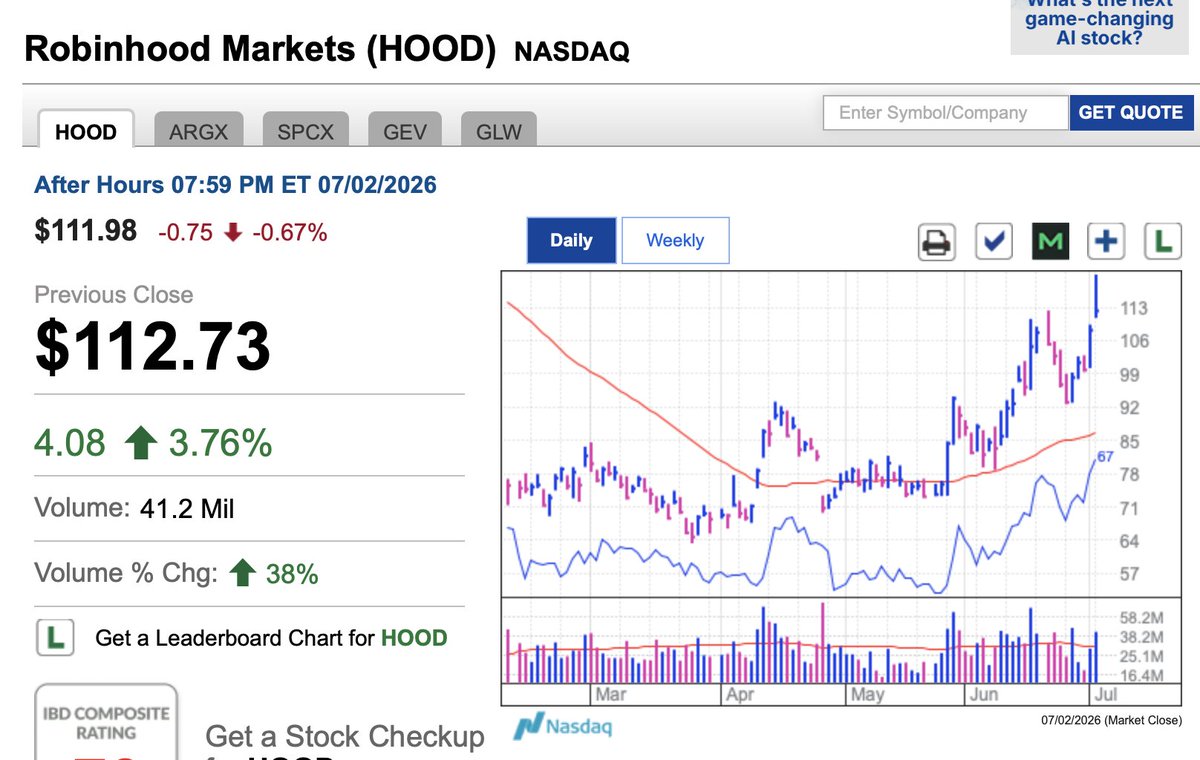
Task: Click the 67 relative strength label on chart
Action: point(1105,457)
